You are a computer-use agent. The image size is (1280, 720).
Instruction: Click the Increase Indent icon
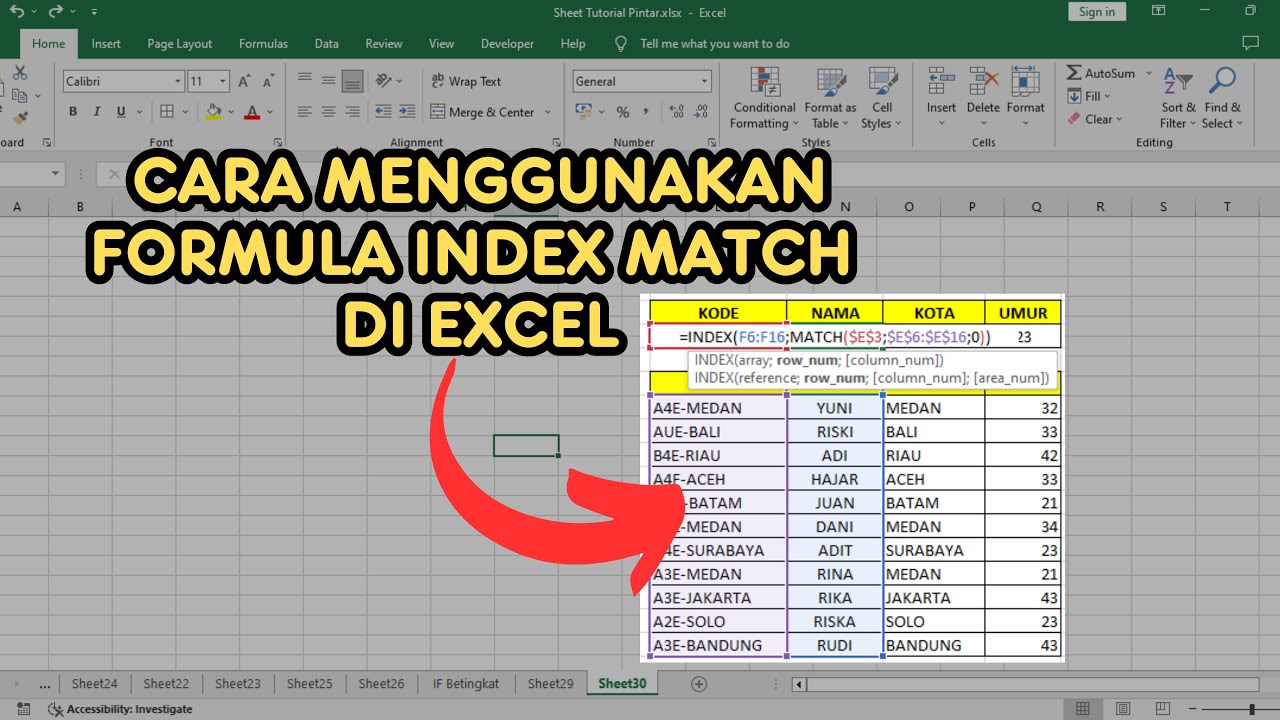click(x=409, y=112)
